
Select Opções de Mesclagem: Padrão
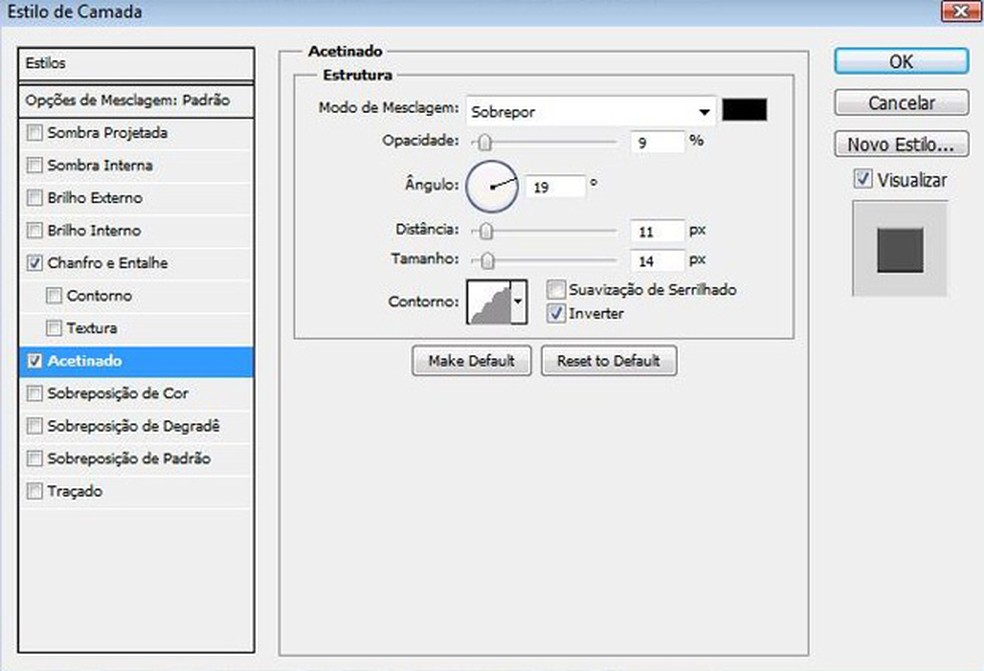[136, 100]
